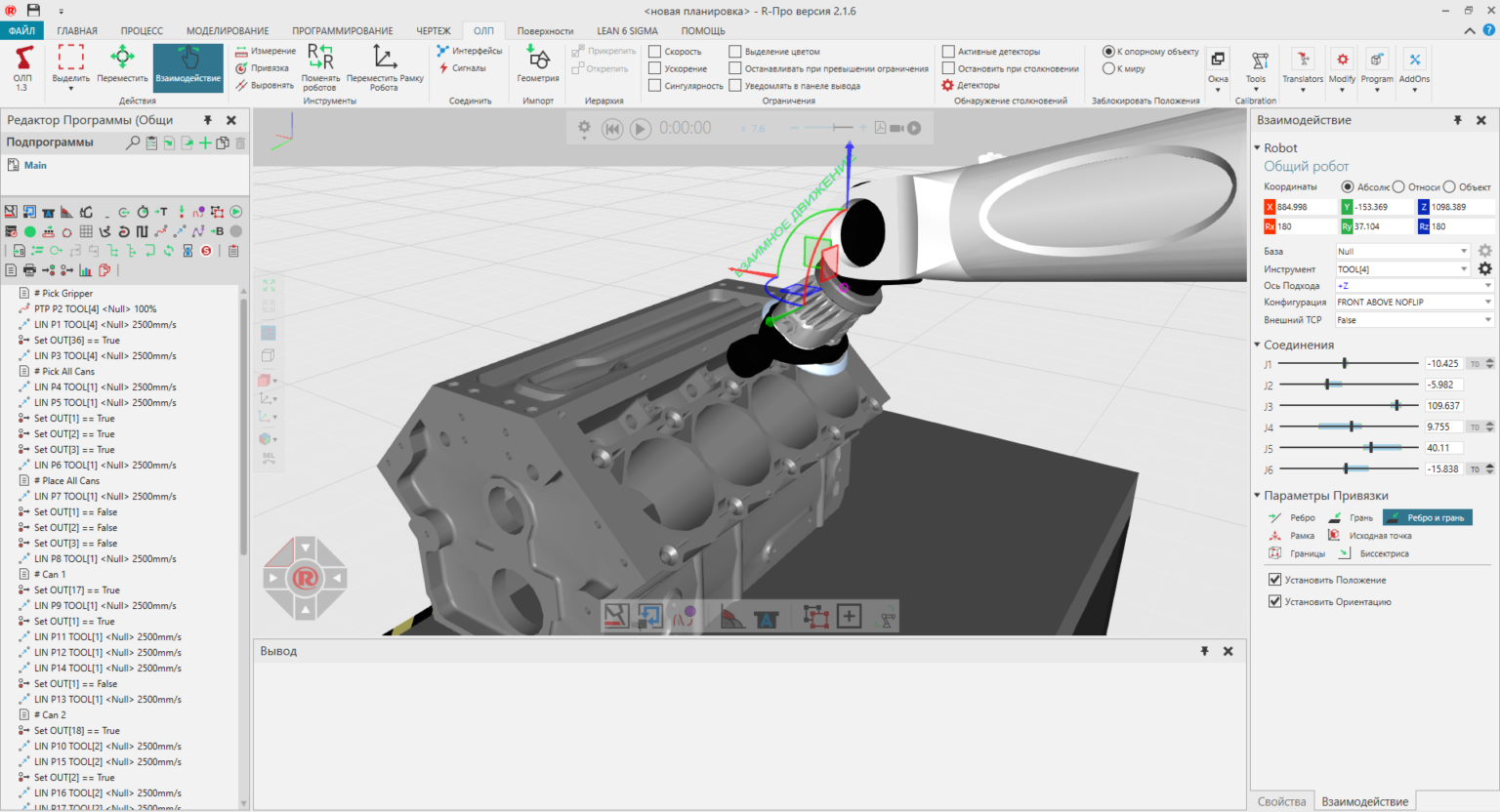Check Остановить при столкновении option
The width and height of the screenshot is (1500, 812).
[946, 68]
